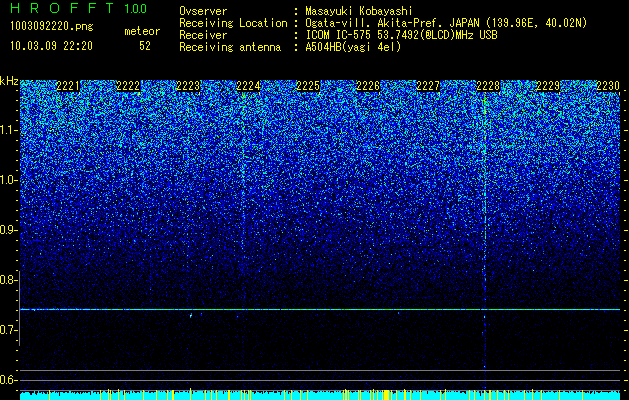The image size is (629, 400).
Task: Click the 2229 time marker
Action: click(548, 86)
